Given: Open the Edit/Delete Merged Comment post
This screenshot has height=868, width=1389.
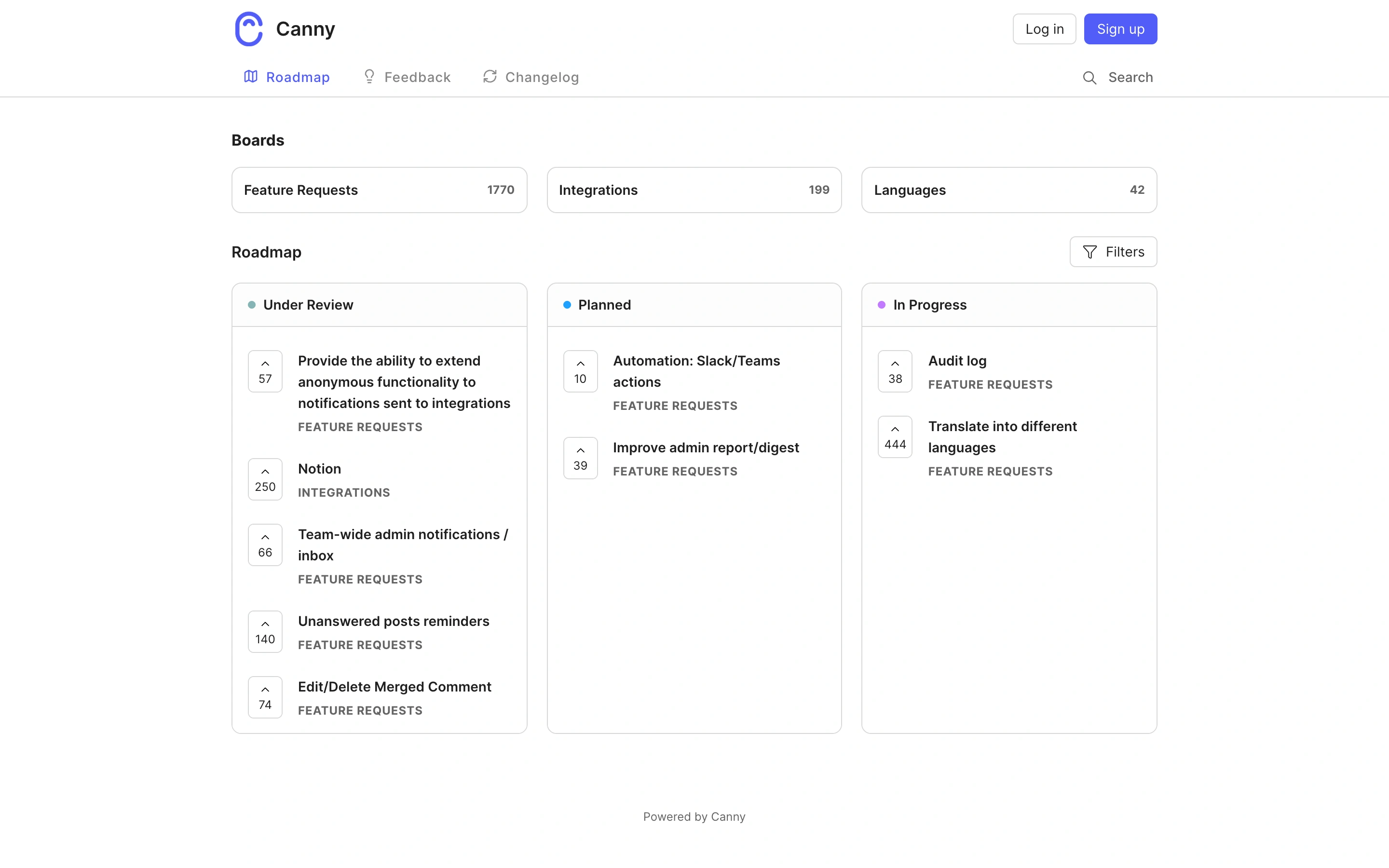Looking at the screenshot, I should tap(395, 687).
